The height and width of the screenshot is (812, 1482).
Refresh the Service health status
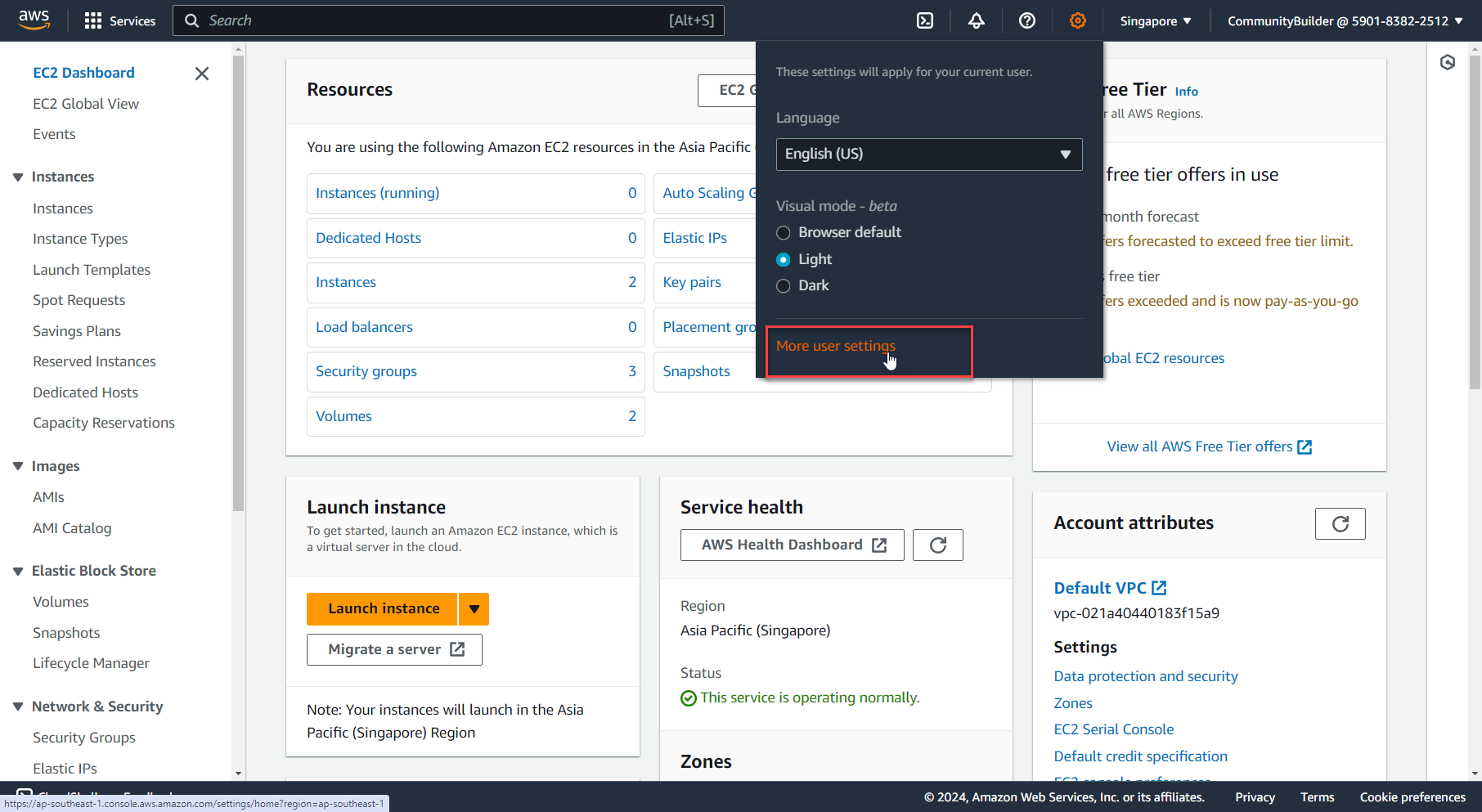937,545
